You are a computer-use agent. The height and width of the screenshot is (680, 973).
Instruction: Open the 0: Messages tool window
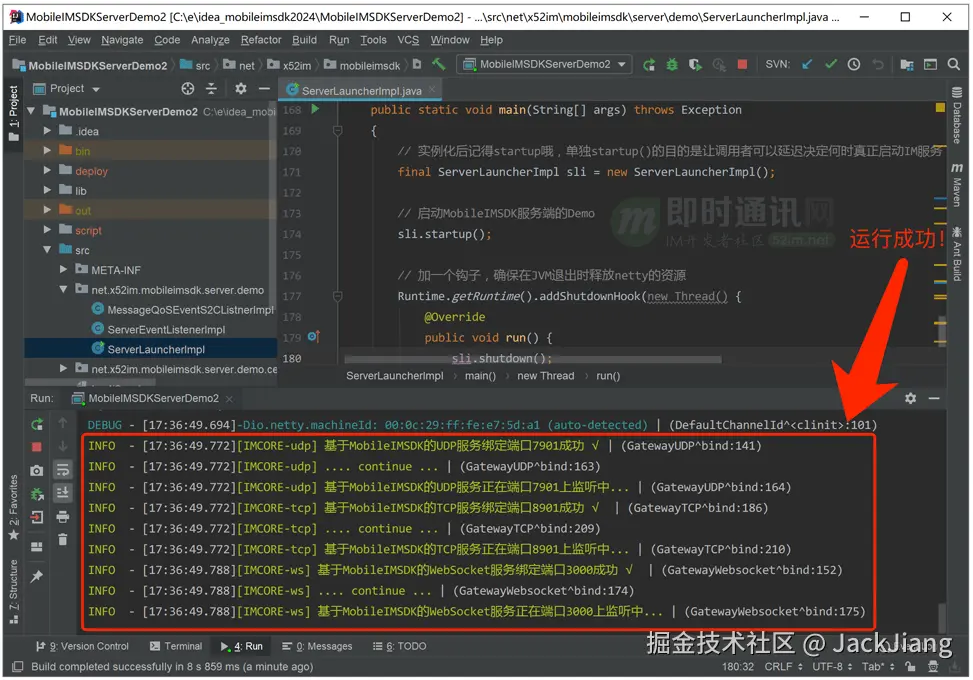tap(317, 646)
